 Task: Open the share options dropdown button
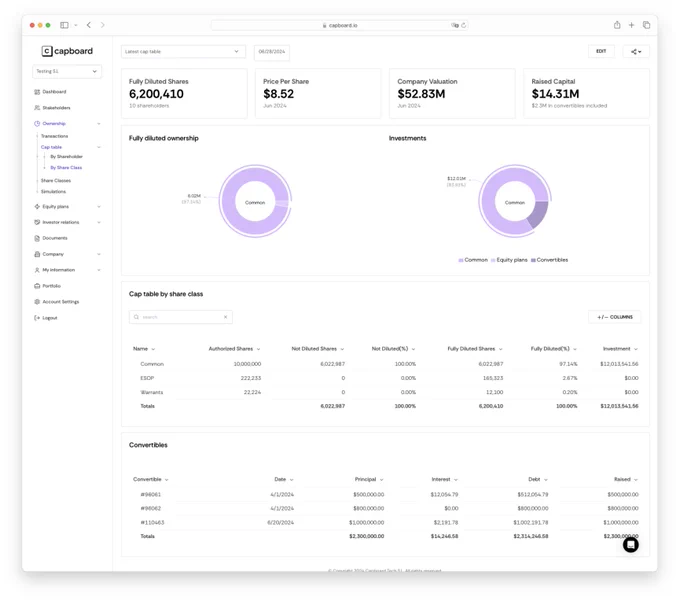click(636, 52)
